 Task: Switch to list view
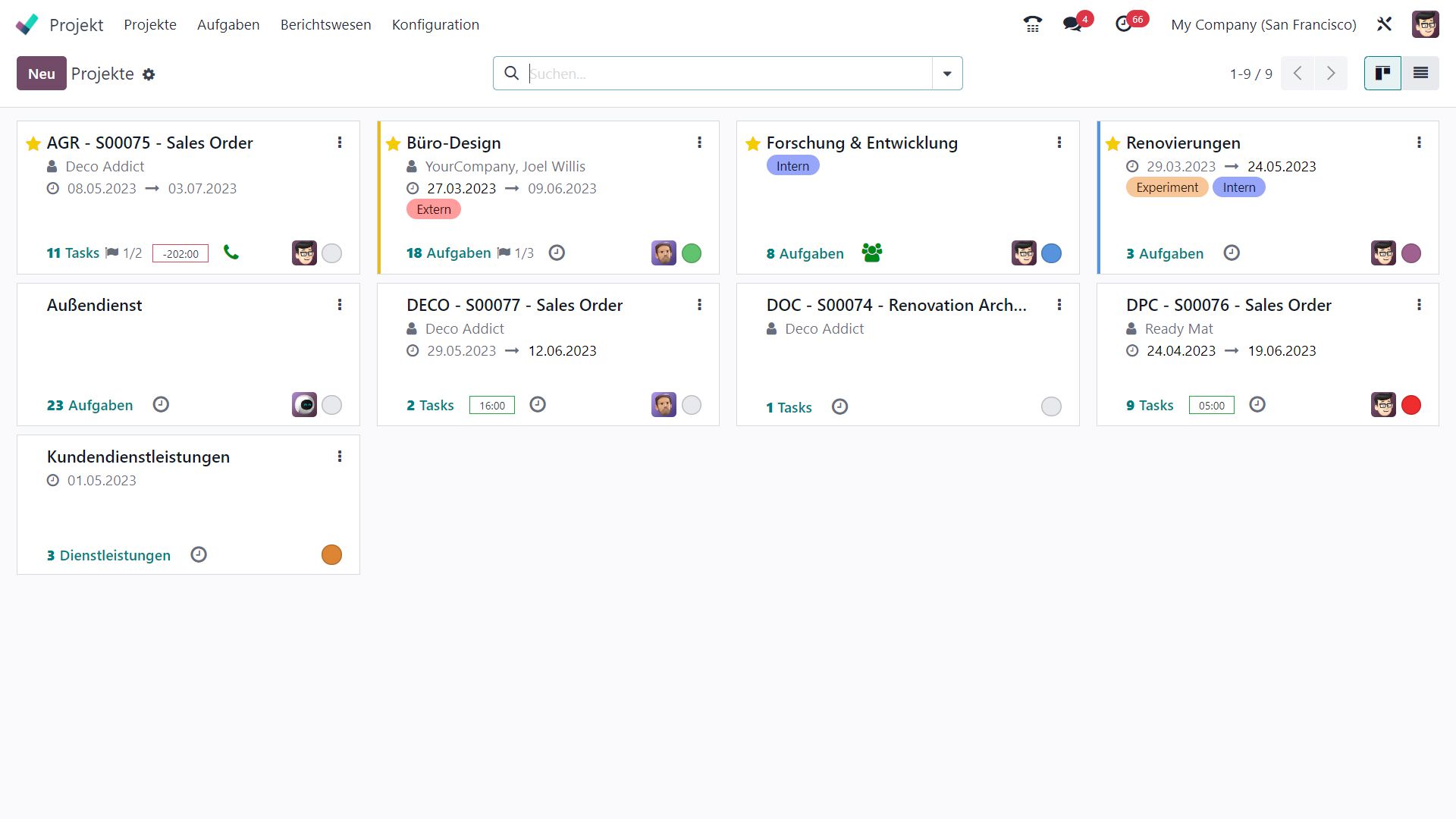coord(1420,74)
